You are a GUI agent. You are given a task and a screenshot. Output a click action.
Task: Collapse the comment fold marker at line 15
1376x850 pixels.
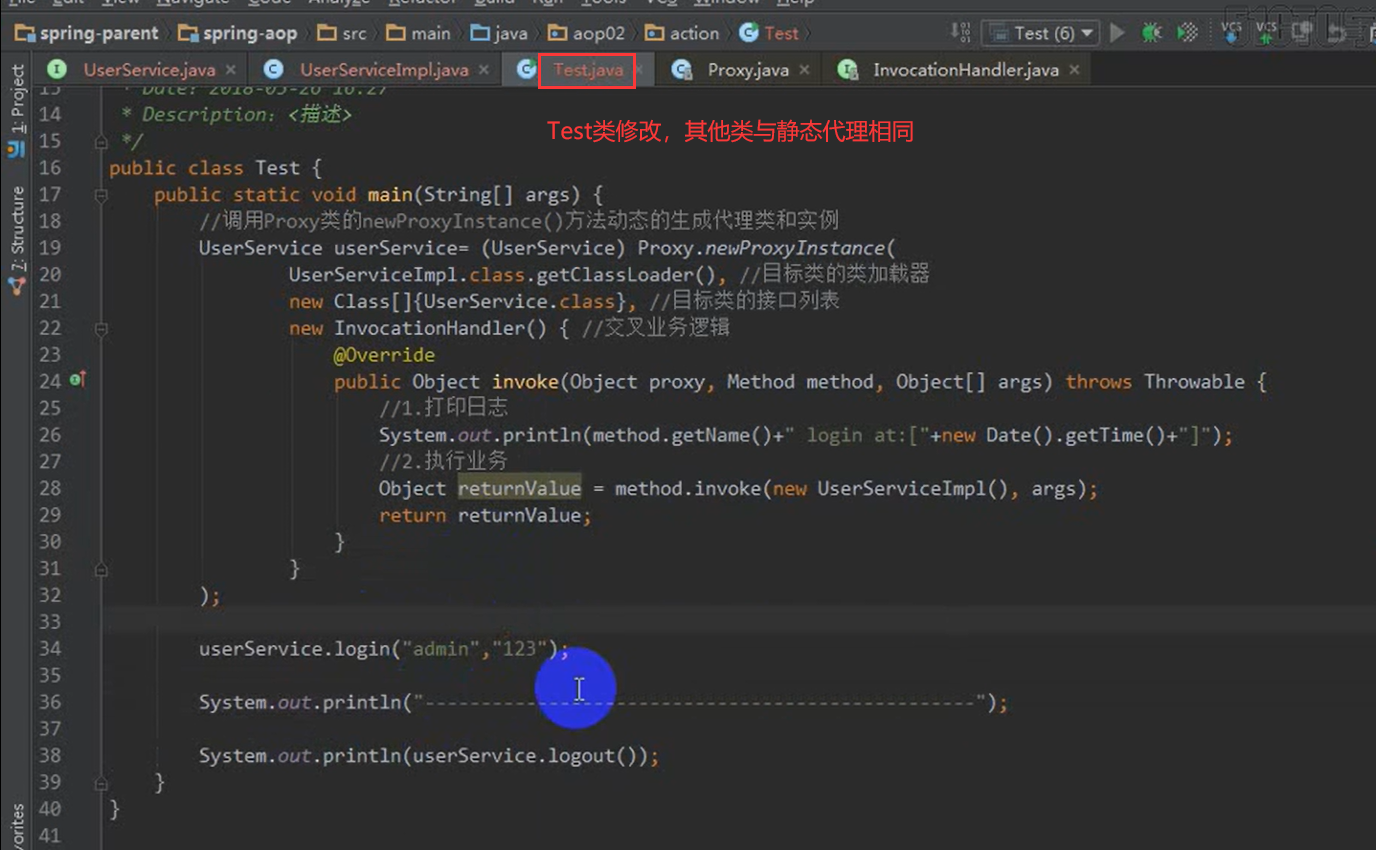click(x=101, y=141)
